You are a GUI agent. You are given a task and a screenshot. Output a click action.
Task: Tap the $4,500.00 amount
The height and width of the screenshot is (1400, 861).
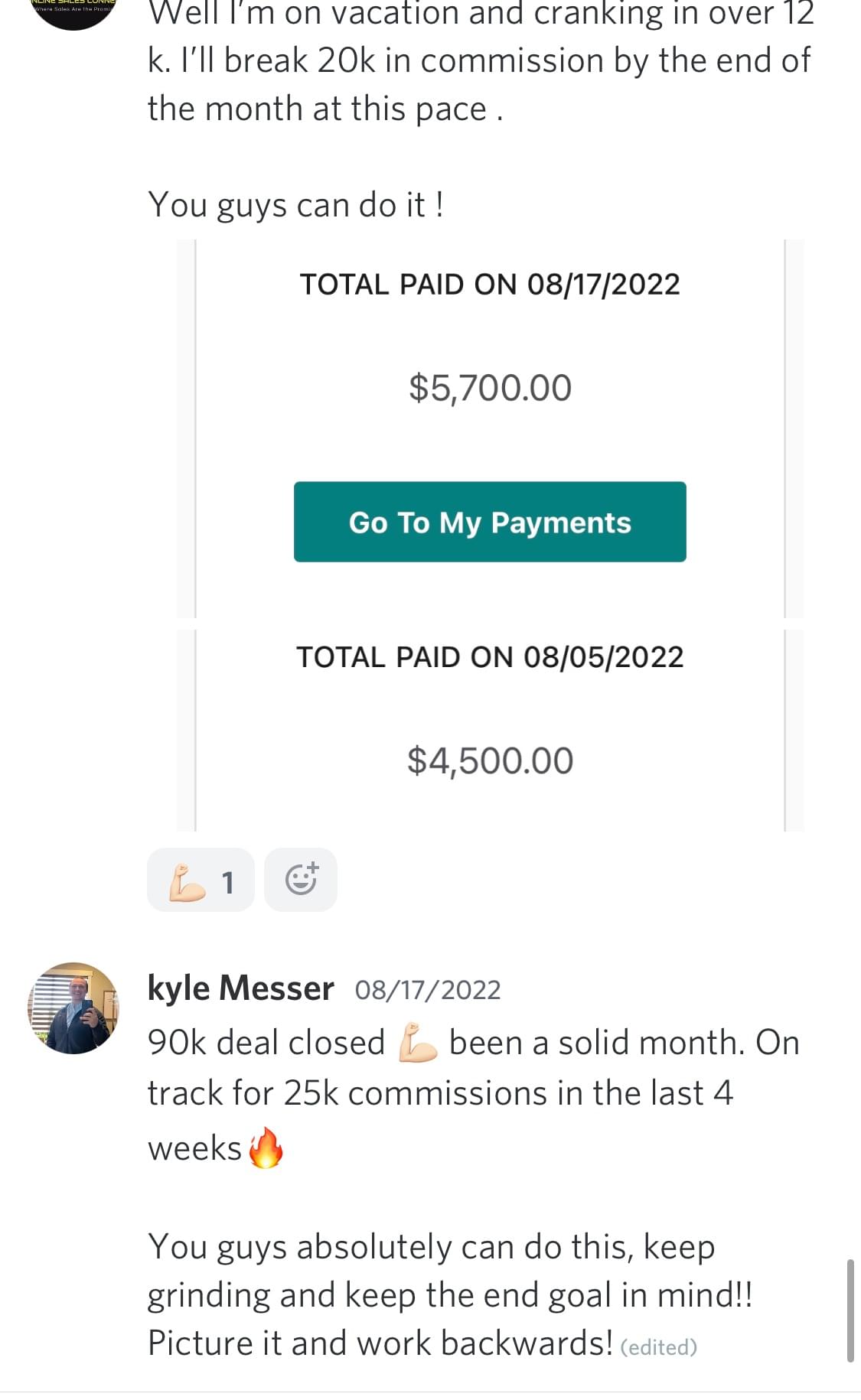coord(490,760)
